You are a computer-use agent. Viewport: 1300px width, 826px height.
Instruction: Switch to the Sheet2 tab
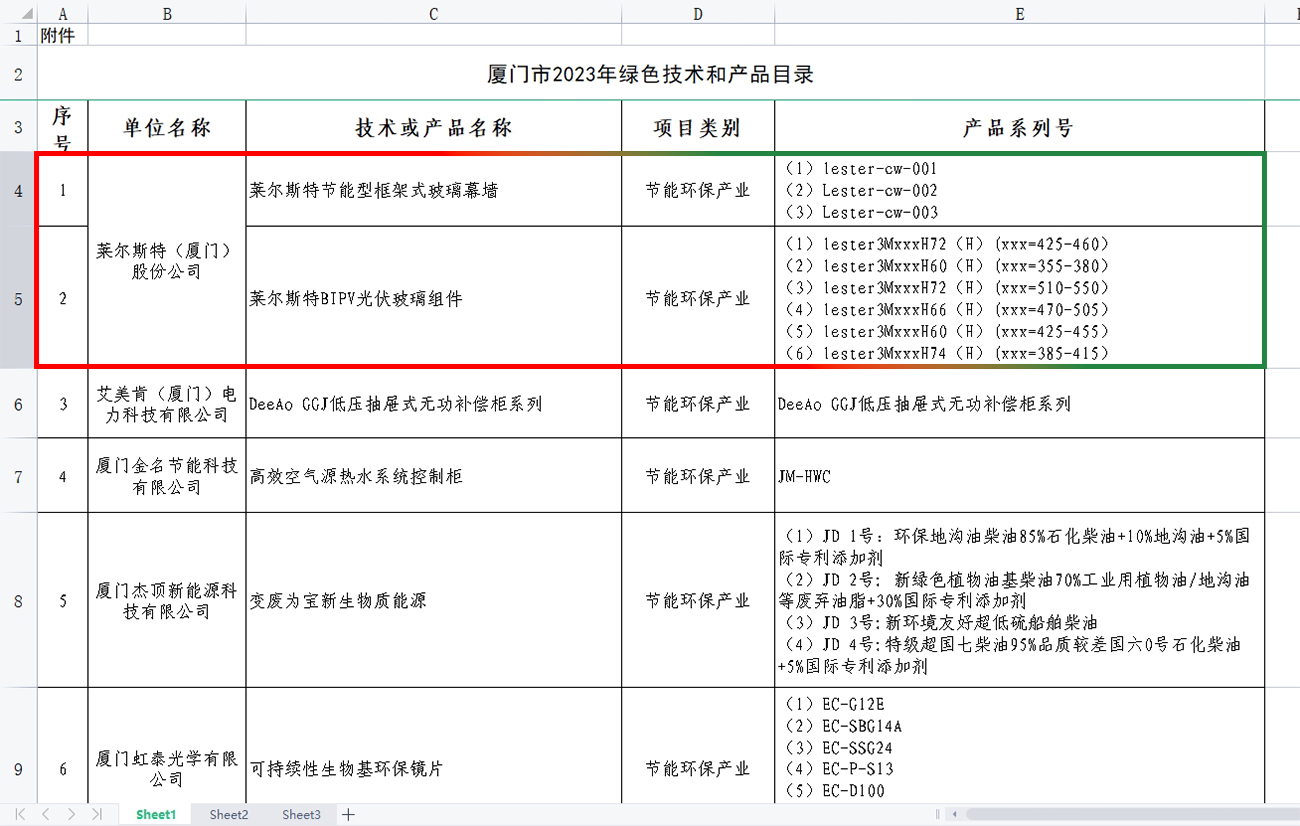point(229,814)
